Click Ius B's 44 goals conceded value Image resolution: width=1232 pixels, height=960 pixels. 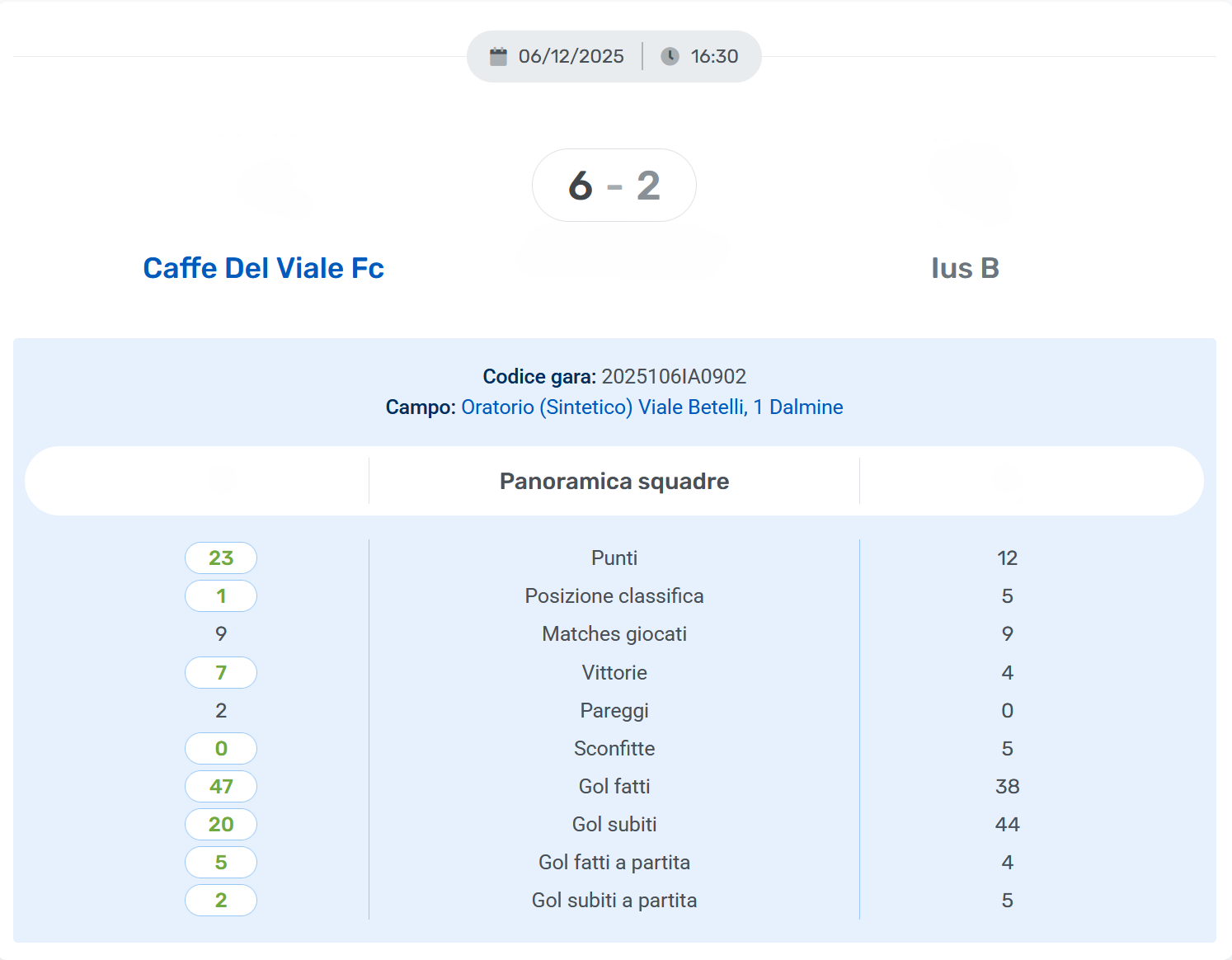tap(1007, 825)
